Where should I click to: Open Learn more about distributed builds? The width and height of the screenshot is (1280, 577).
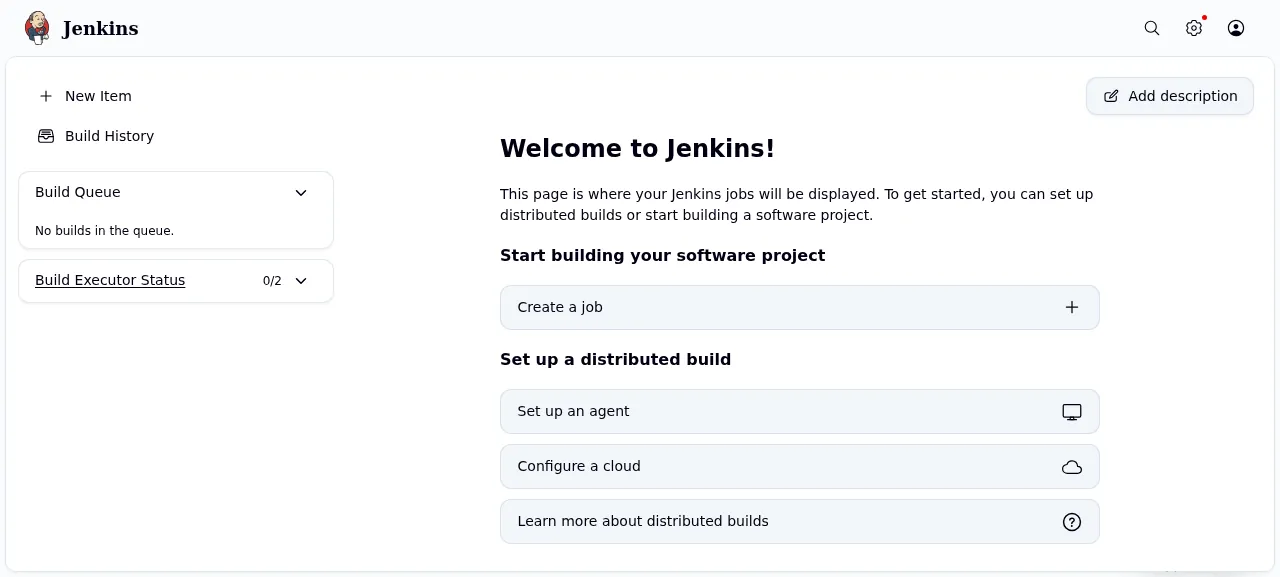(x=800, y=521)
